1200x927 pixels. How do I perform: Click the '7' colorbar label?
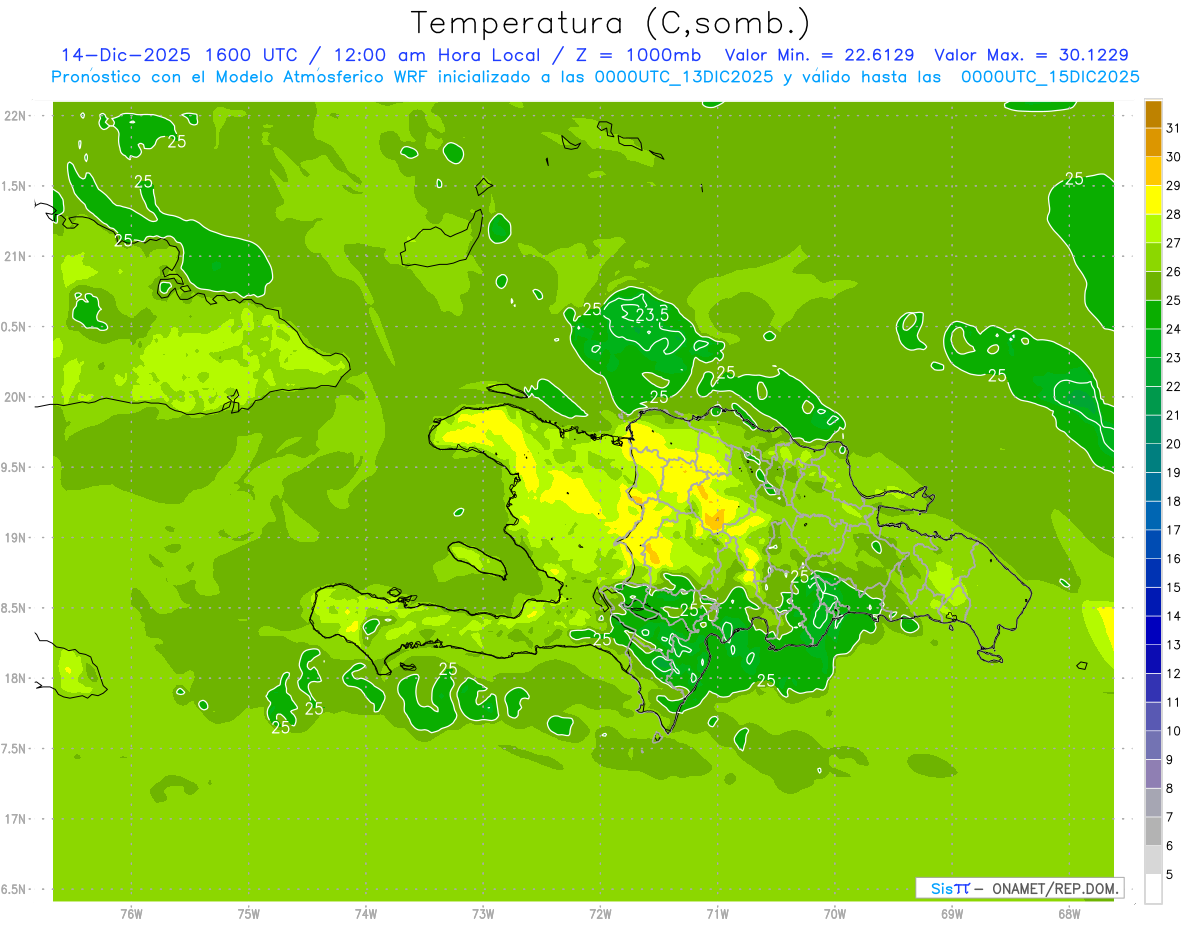pyautogui.click(x=1171, y=818)
